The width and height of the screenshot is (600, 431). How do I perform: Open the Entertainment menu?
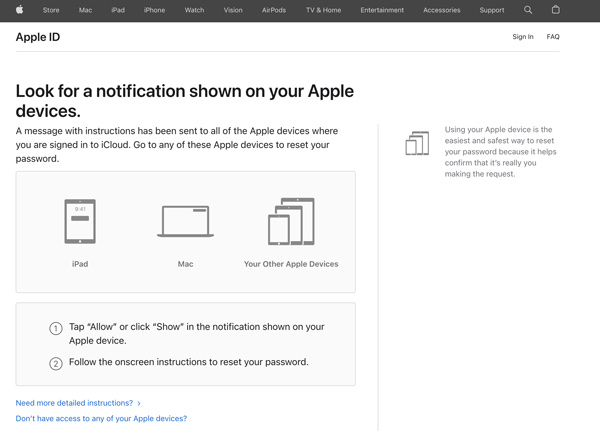click(382, 10)
